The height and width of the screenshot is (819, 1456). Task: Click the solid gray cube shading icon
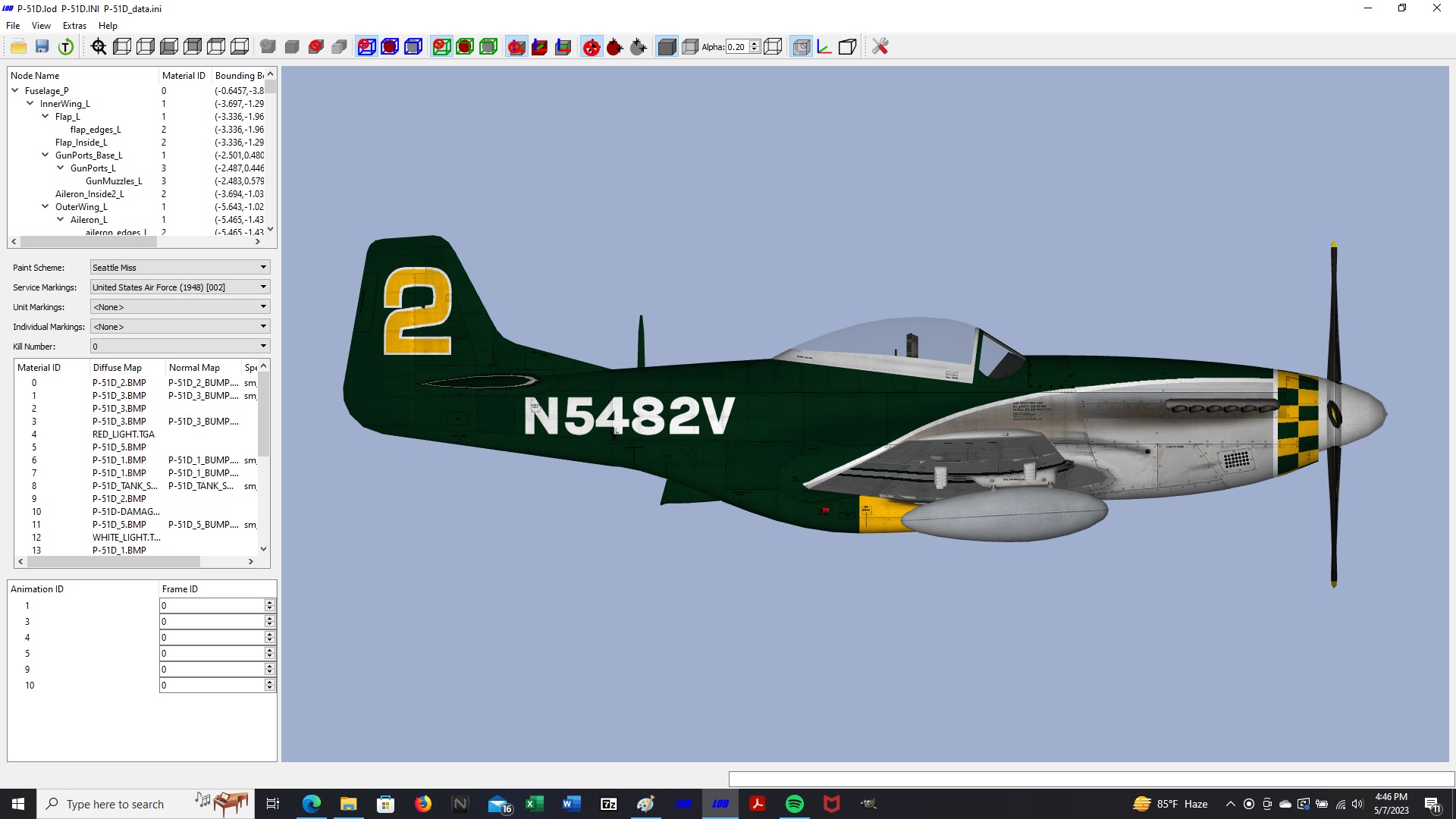point(667,47)
